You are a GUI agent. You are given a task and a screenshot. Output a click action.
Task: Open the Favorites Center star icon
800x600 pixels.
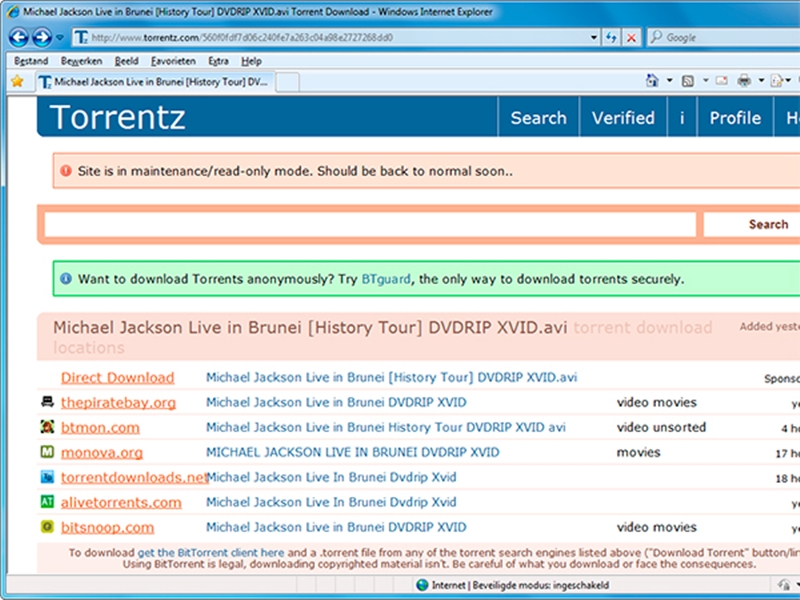click(x=17, y=81)
